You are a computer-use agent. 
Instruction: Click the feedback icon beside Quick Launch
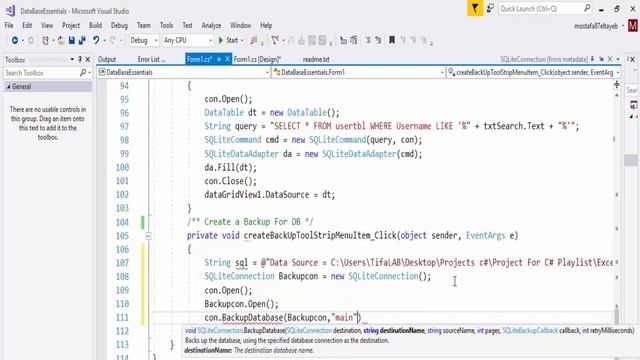(x=490, y=8)
